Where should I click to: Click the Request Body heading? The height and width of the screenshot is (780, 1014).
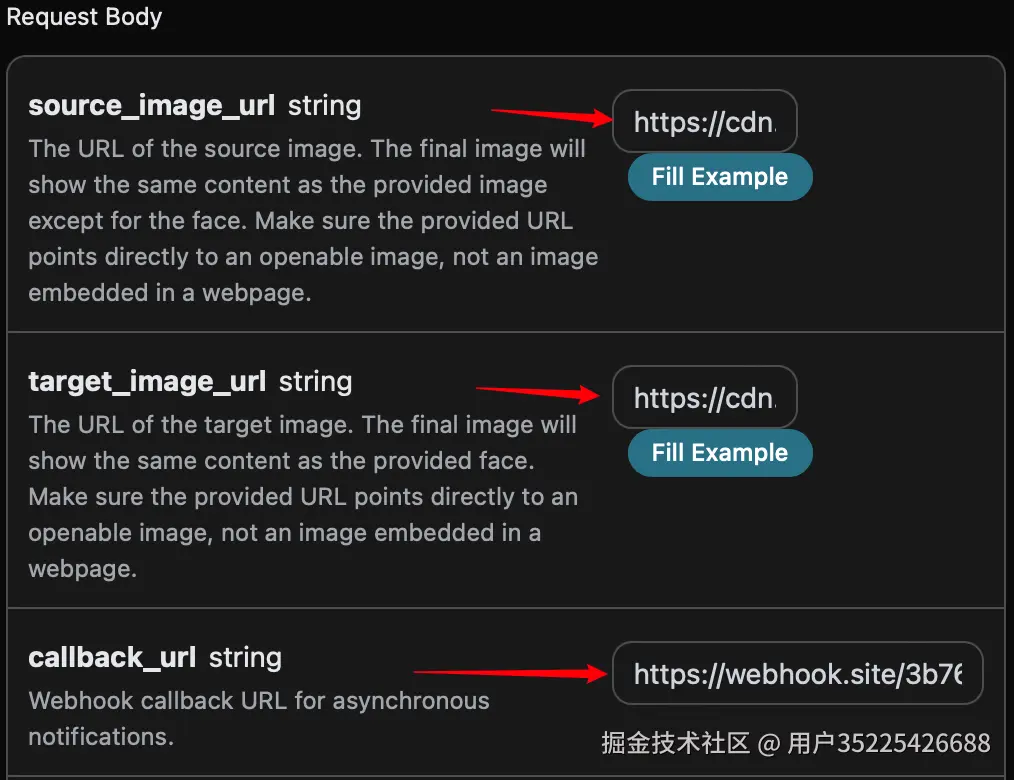pyautogui.click(x=84, y=17)
